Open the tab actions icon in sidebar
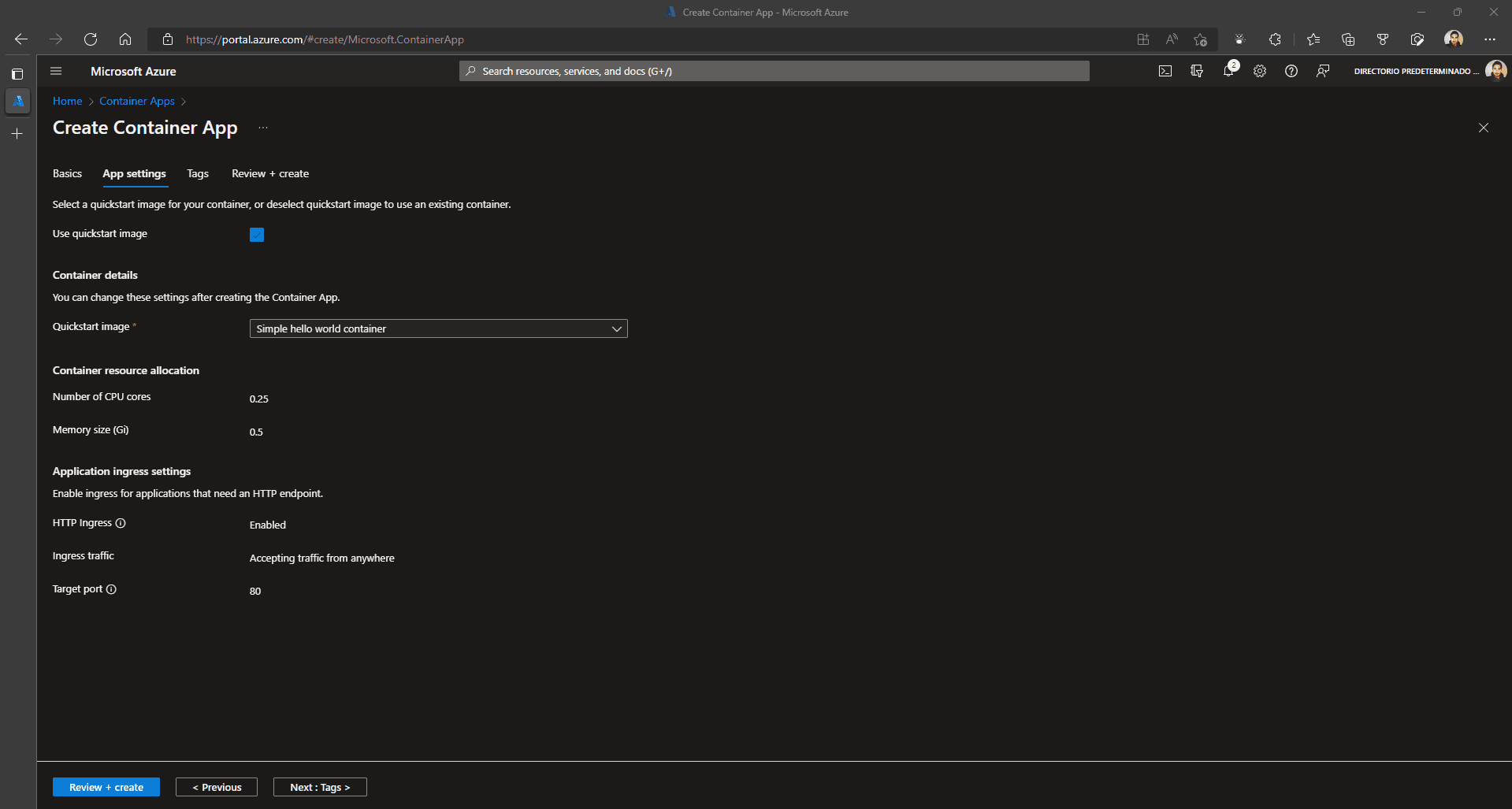The width and height of the screenshot is (1512, 809). click(17, 74)
